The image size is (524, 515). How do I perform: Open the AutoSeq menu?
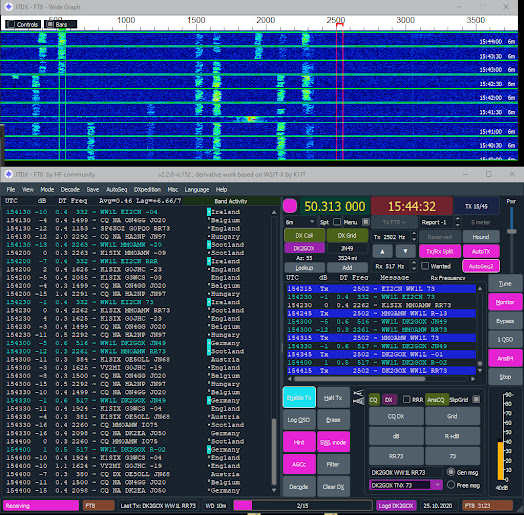(x=116, y=189)
